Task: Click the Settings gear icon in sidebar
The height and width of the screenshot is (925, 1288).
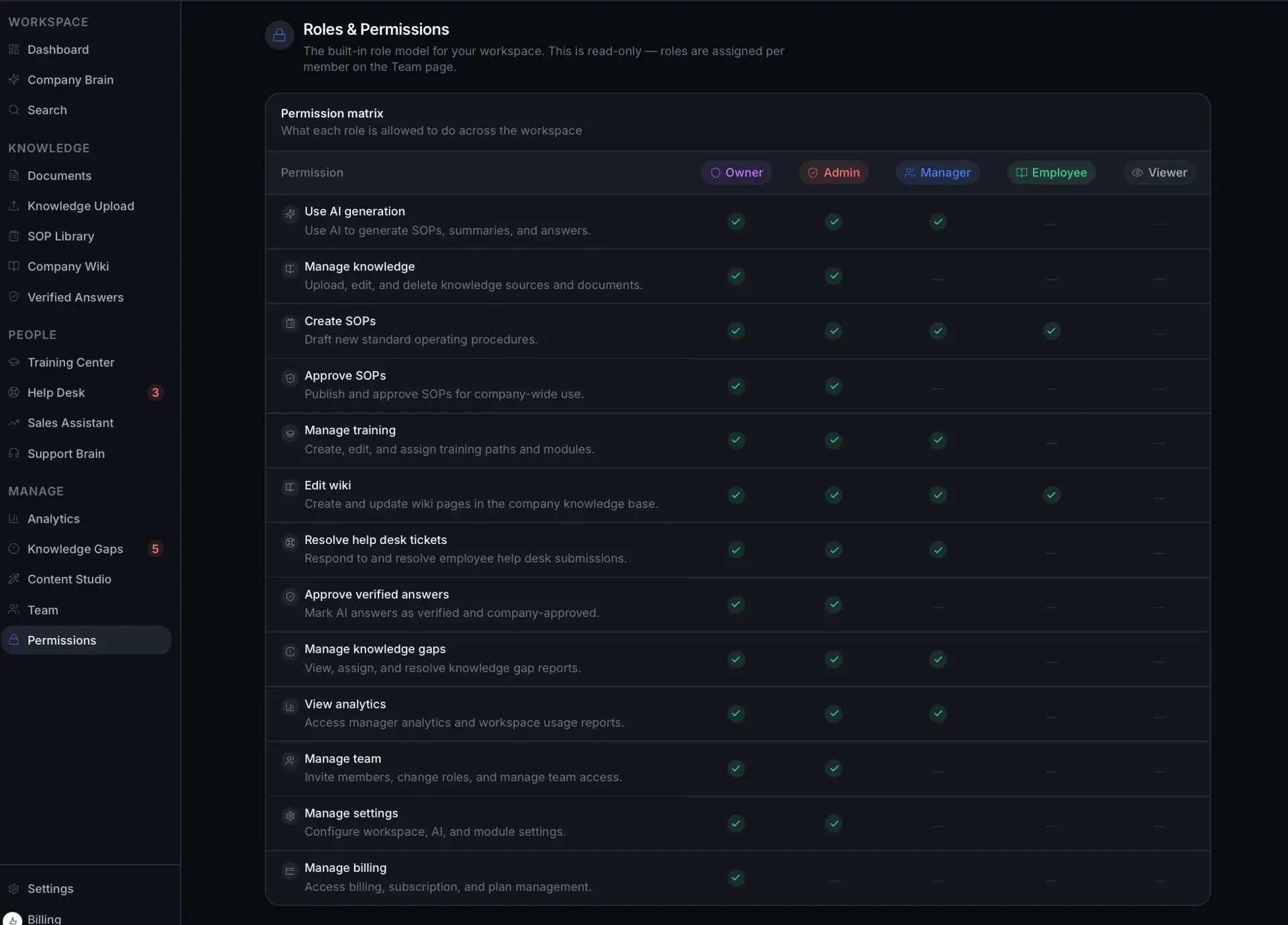Action: tap(13, 889)
